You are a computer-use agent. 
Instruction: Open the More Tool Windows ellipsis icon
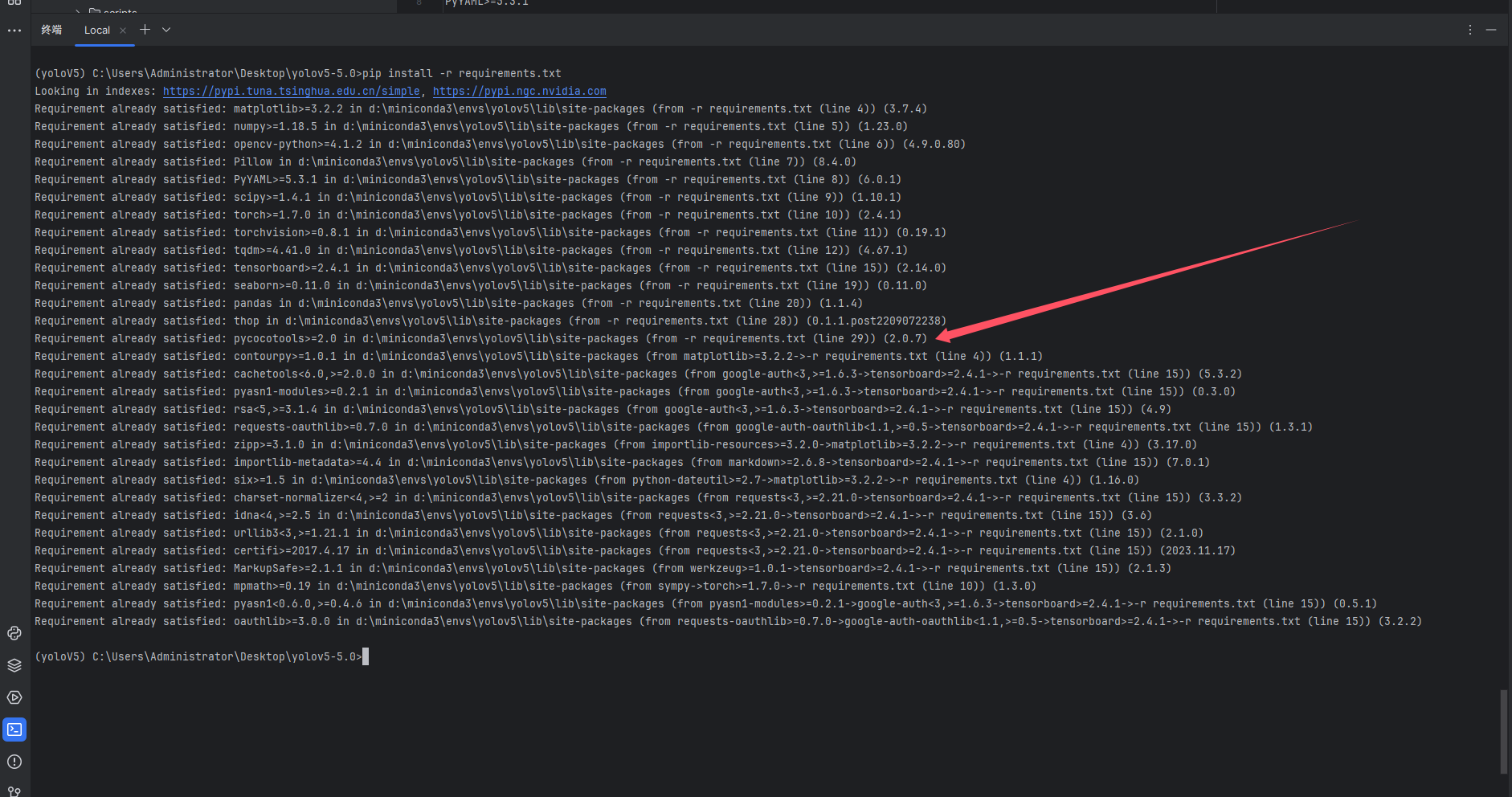14,30
